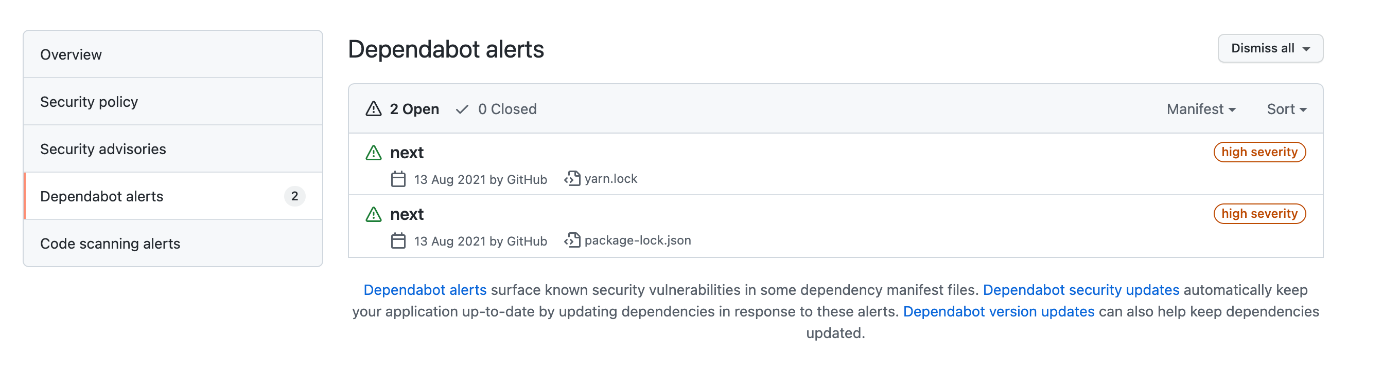The height and width of the screenshot is (374, 1400).
Task: Click the file code icon beside yarn.lock
Action: (572, 179)
